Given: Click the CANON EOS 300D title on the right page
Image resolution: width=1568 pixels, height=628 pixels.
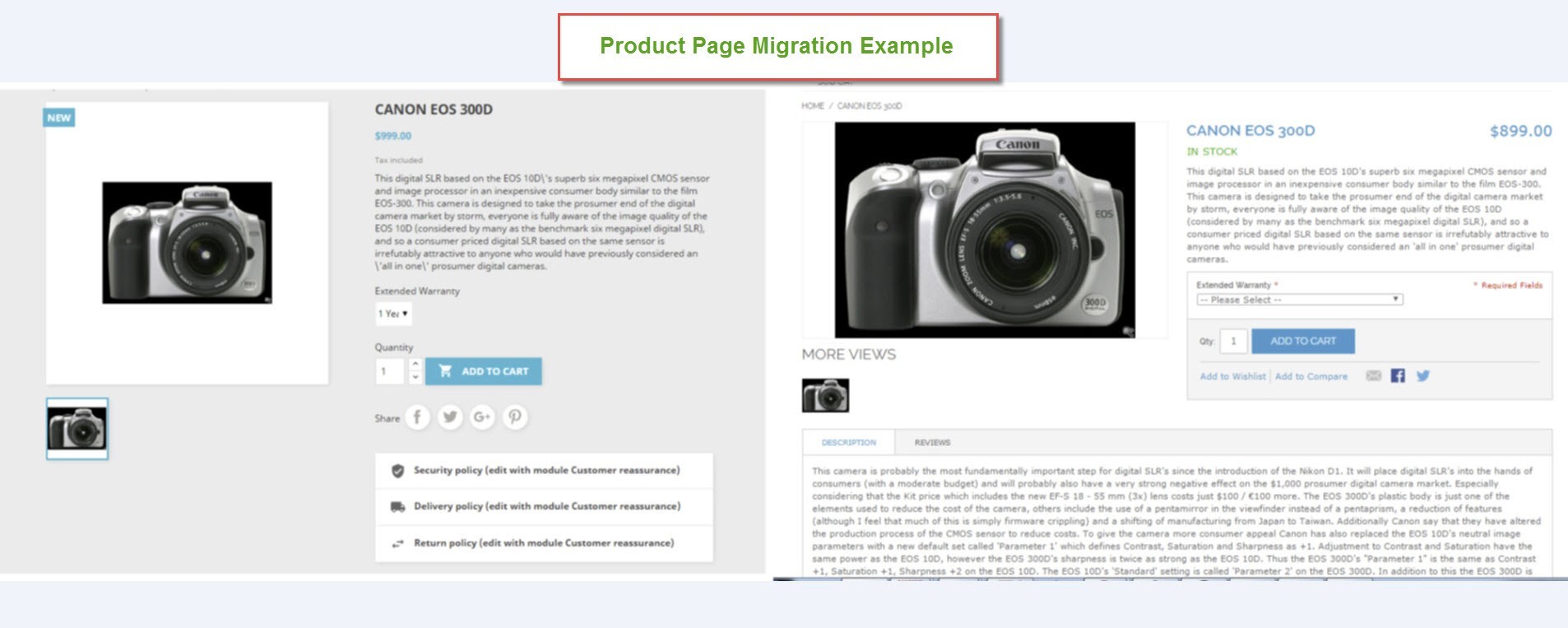Looking at the screenshot, I should click(x=1250, y=131).
